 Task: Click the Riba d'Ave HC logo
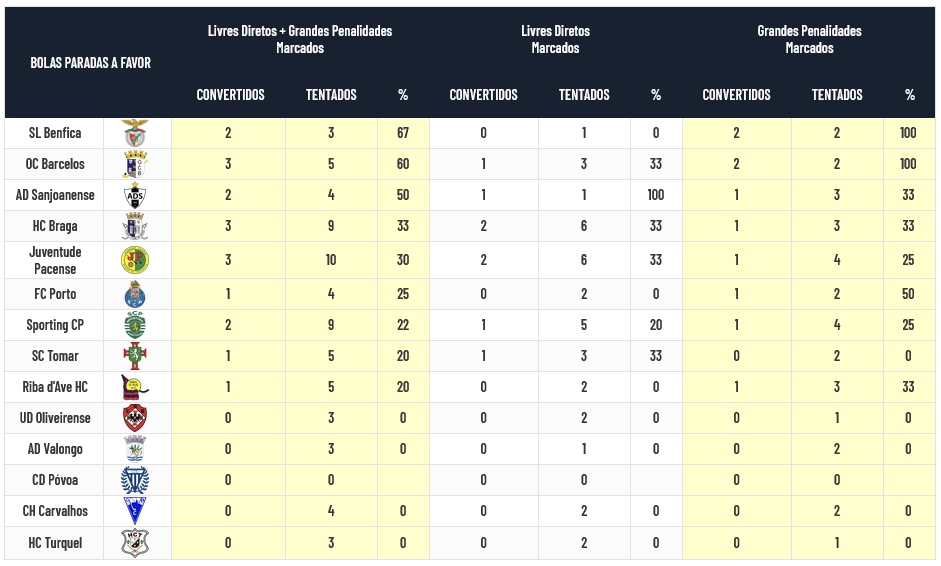click(134, 387)
